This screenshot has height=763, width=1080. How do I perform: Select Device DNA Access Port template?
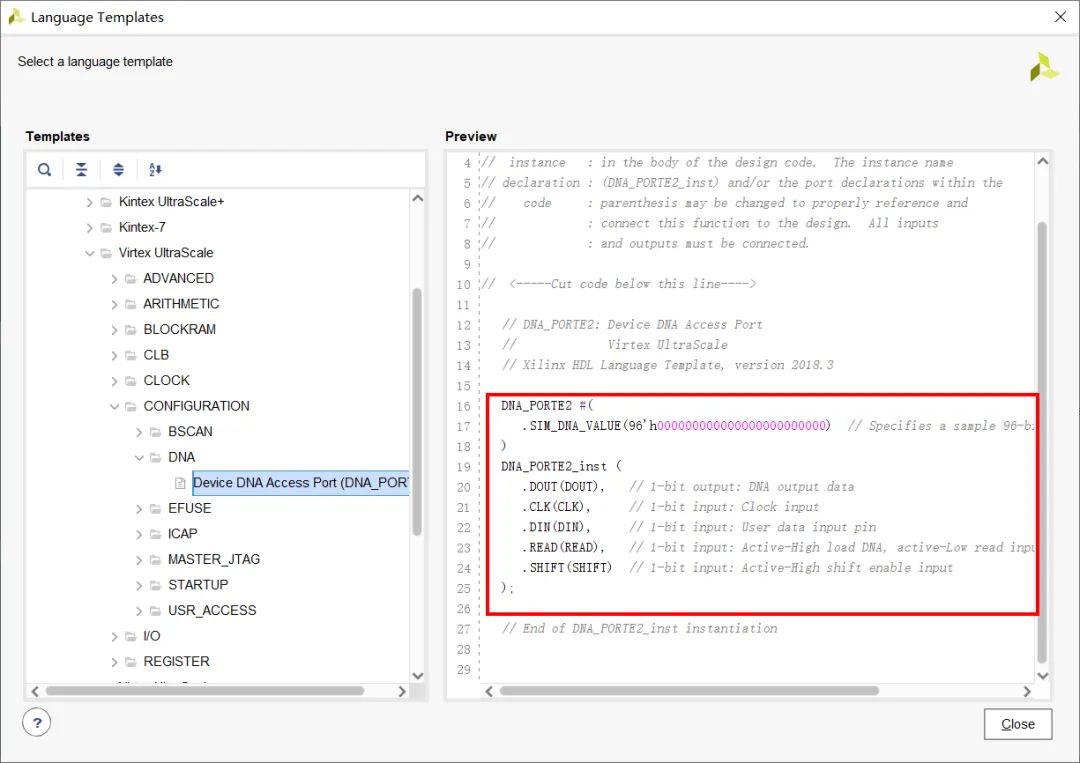tap(300, 483)
